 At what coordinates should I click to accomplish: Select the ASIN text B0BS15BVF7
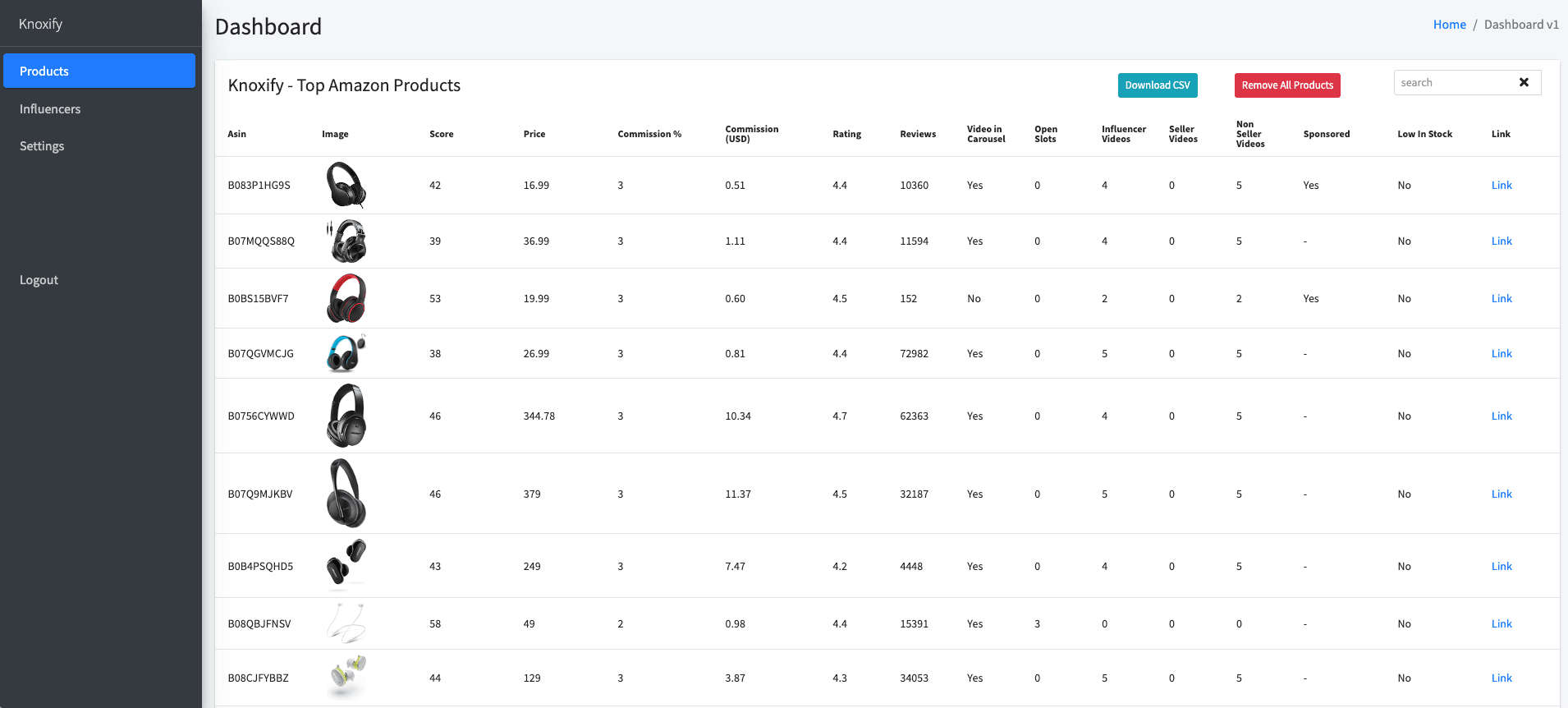pos(258,298)
